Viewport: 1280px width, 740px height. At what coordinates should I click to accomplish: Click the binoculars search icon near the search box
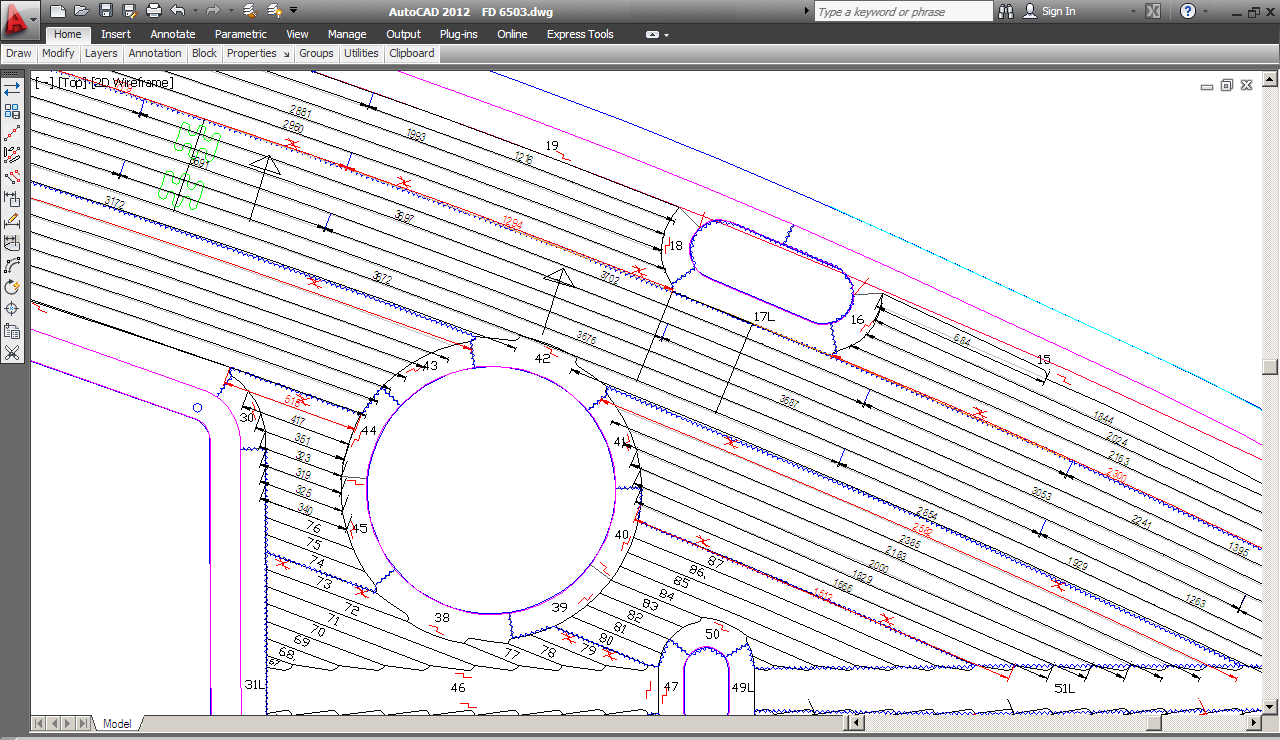[x=1005, y=11]
